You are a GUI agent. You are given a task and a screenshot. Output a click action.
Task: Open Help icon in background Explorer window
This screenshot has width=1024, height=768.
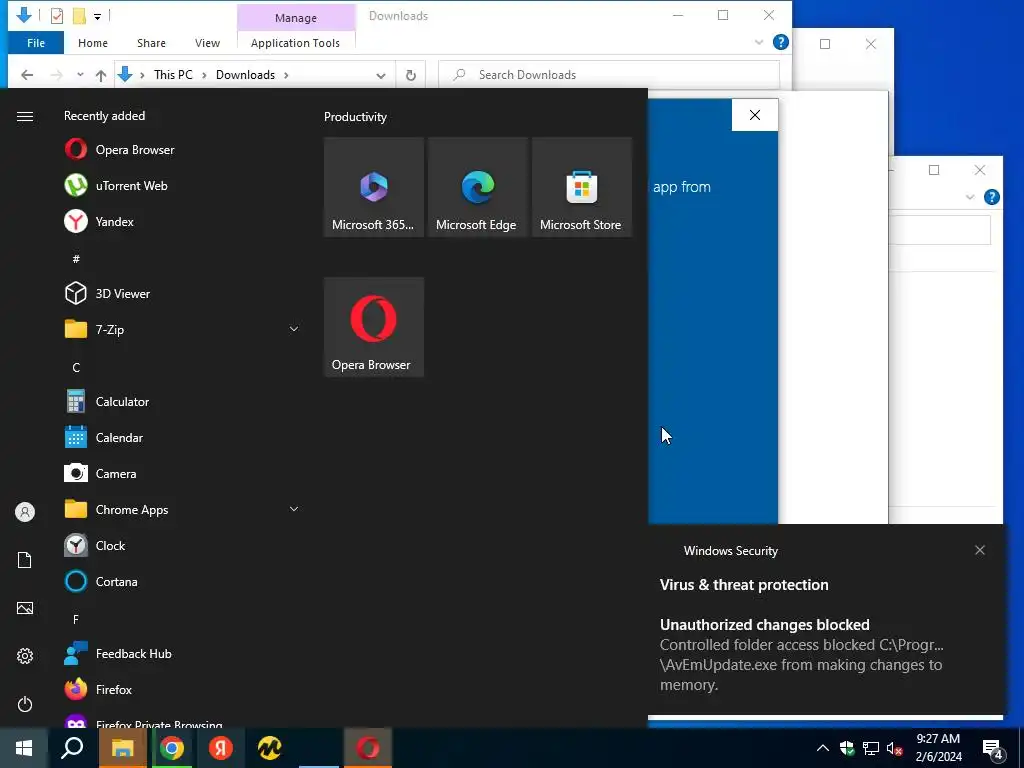tap(991, 197)
